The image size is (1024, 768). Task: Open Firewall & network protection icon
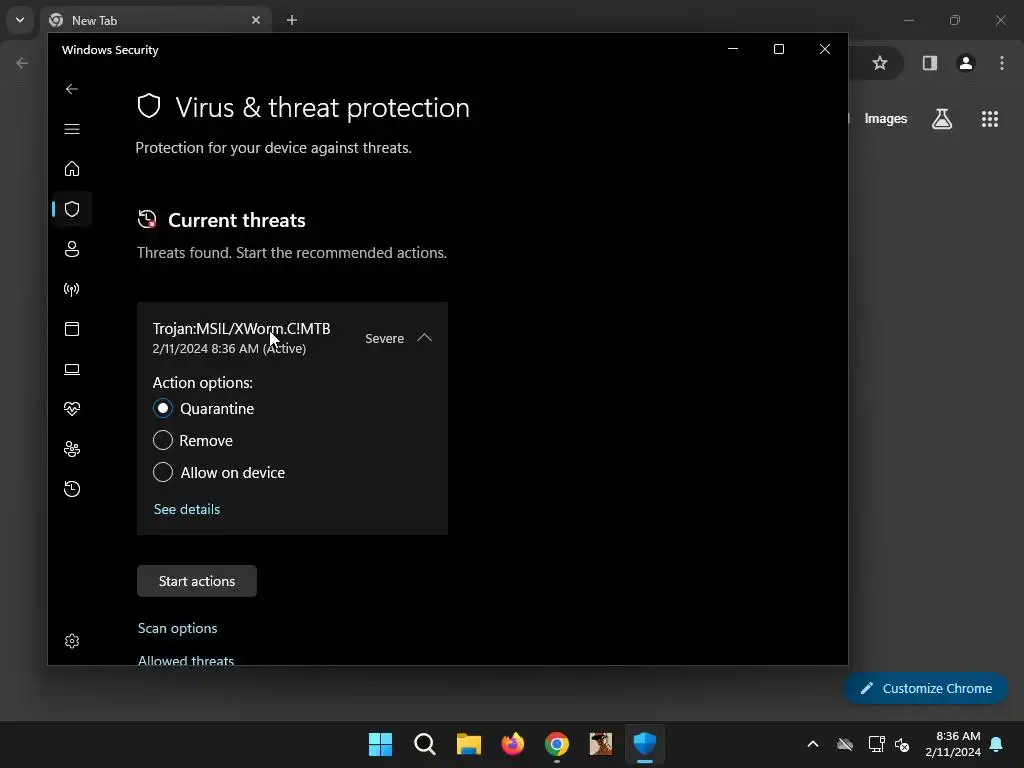[72, 289]
